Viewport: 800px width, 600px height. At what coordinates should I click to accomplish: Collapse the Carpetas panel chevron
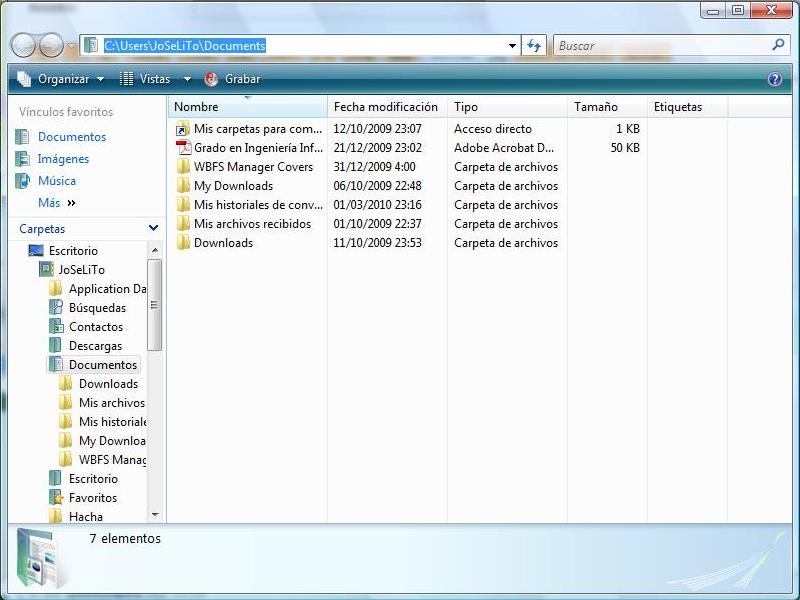(x=153, y=229)
